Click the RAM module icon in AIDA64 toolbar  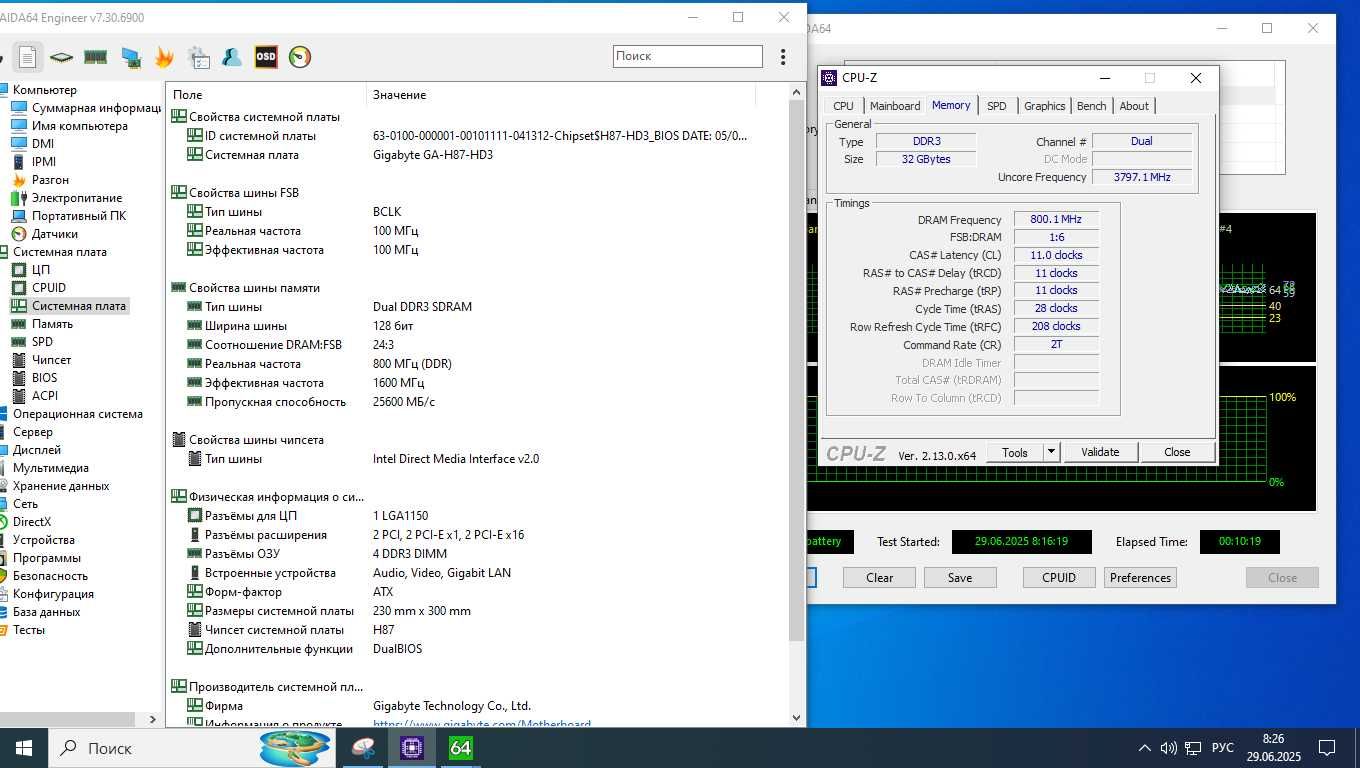tap(95, 57)
